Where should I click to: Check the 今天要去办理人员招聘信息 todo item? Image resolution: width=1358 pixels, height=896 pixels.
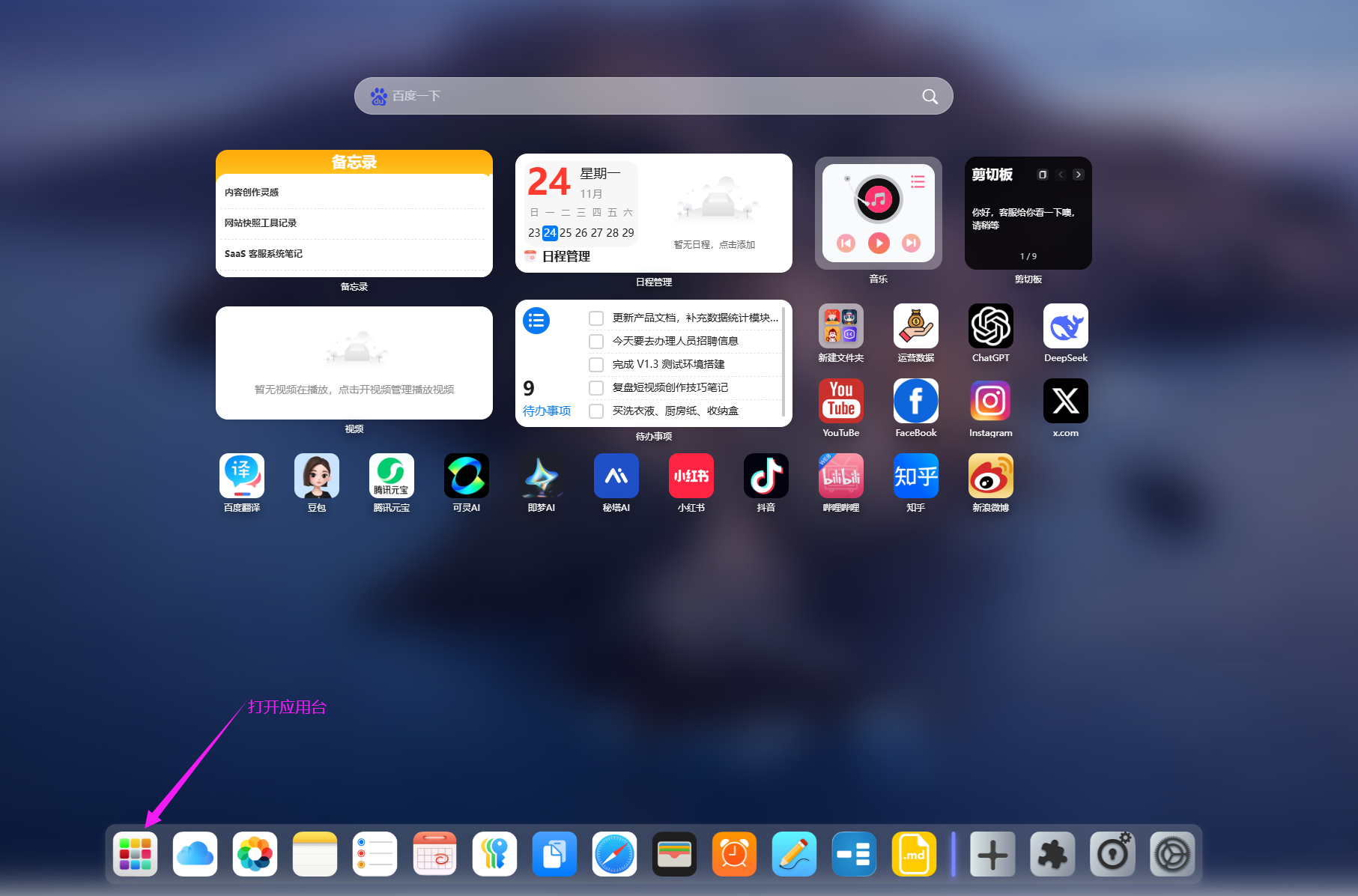(596, 342)
